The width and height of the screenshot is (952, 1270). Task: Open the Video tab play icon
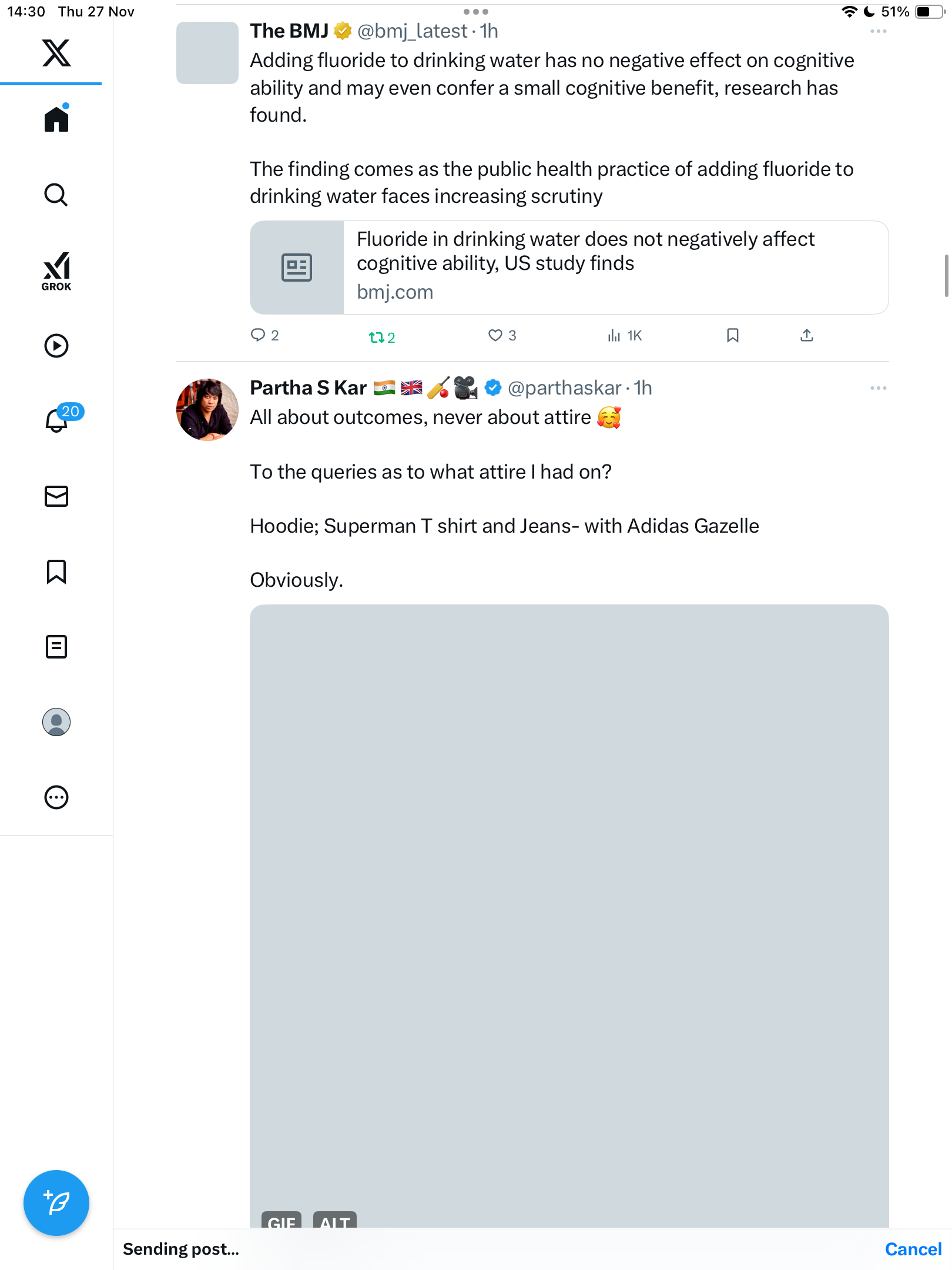(56, 346)
